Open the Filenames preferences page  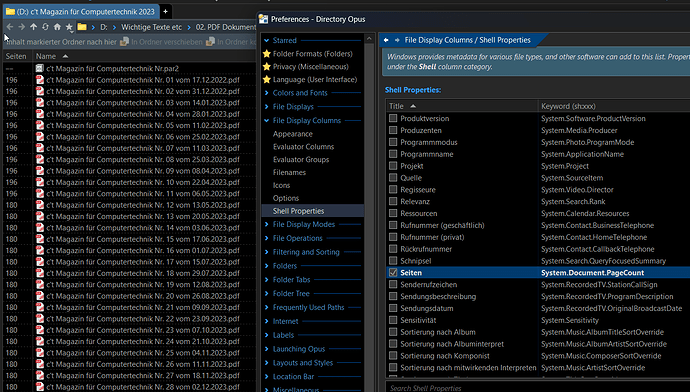[289, 172]
